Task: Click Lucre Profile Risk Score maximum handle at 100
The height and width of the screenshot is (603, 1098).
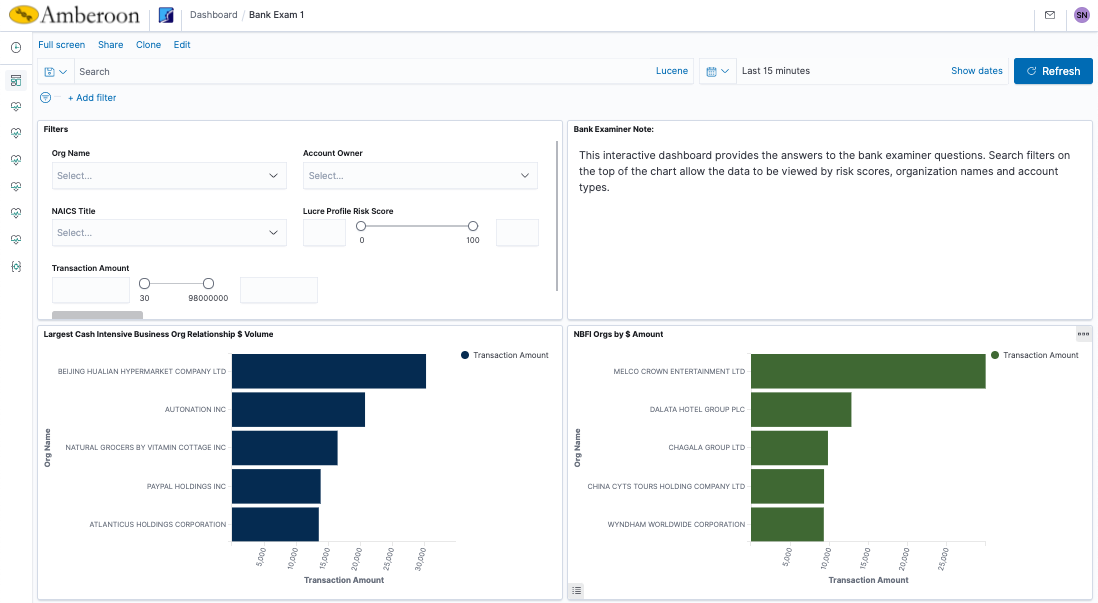Action: (473, 226)
